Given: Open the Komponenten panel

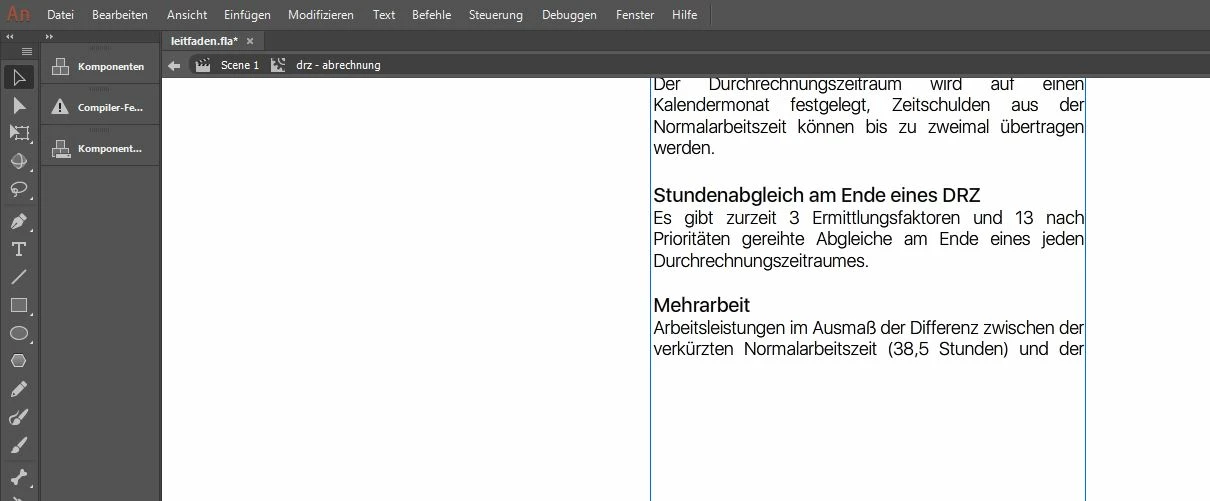Looking at the screenshot, I should coord(100,66).
